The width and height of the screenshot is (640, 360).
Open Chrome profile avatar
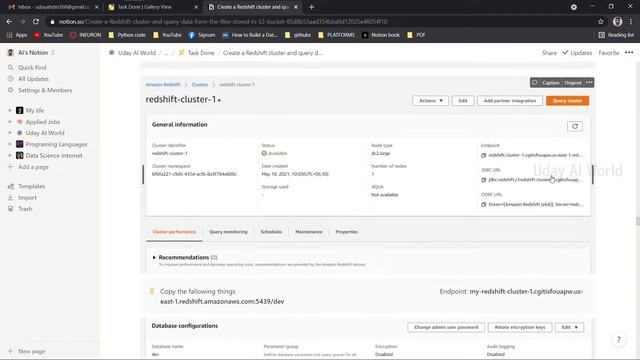click(618, 22)
